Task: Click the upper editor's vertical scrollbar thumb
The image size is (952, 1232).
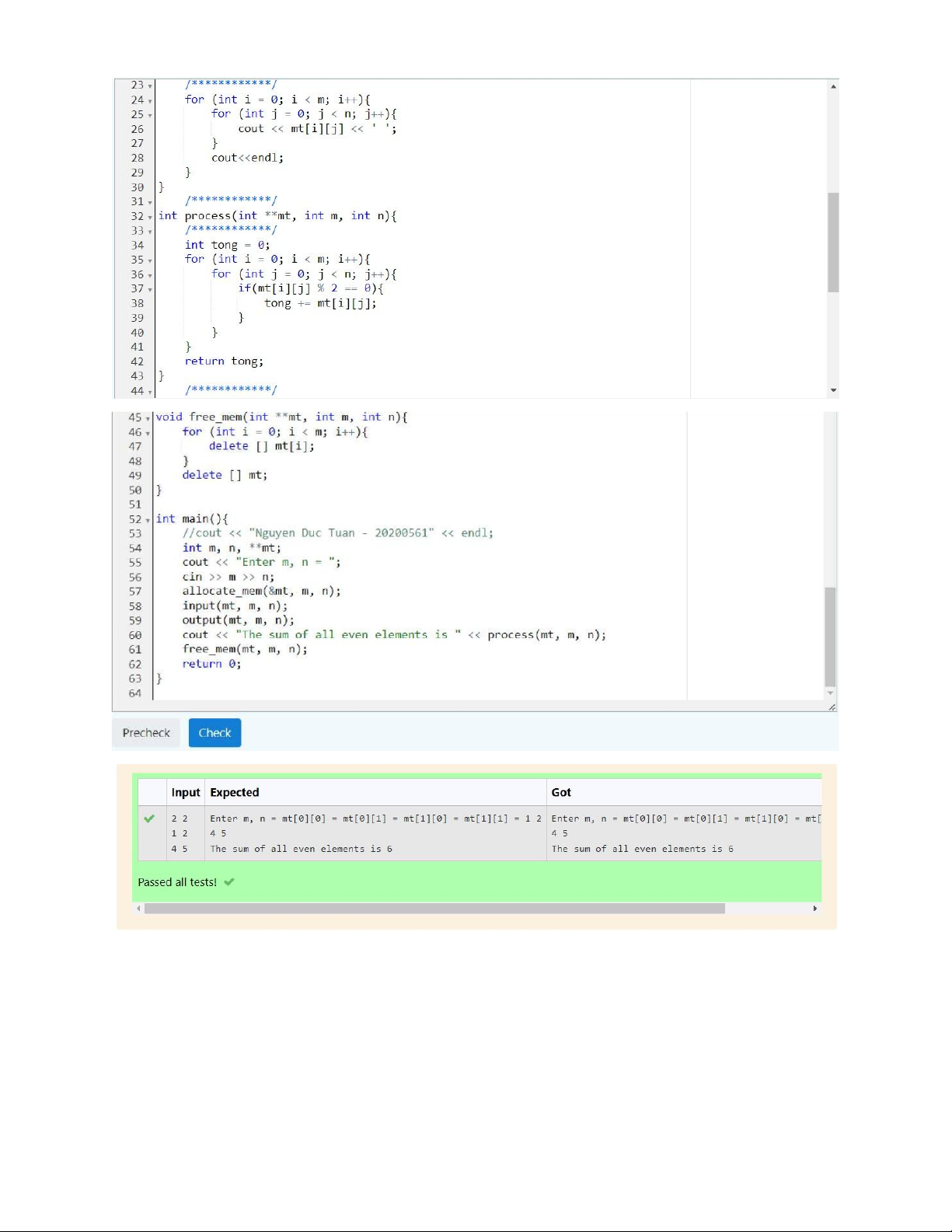Action: [x=833, y=242]
